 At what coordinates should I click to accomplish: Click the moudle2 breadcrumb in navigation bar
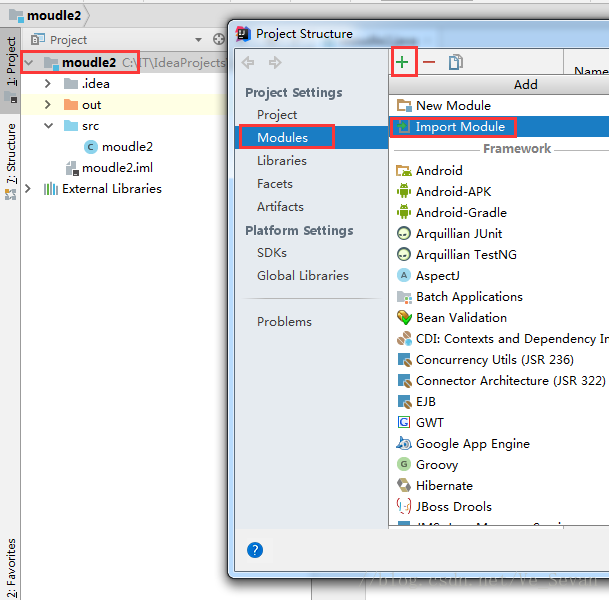(x=46, y=16)
